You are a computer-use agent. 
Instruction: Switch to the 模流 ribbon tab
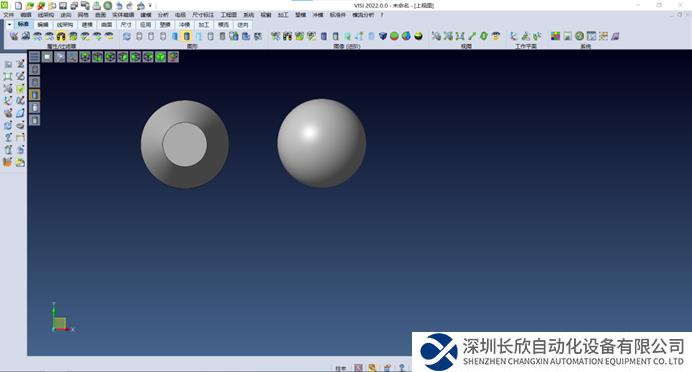click(224, 25)
